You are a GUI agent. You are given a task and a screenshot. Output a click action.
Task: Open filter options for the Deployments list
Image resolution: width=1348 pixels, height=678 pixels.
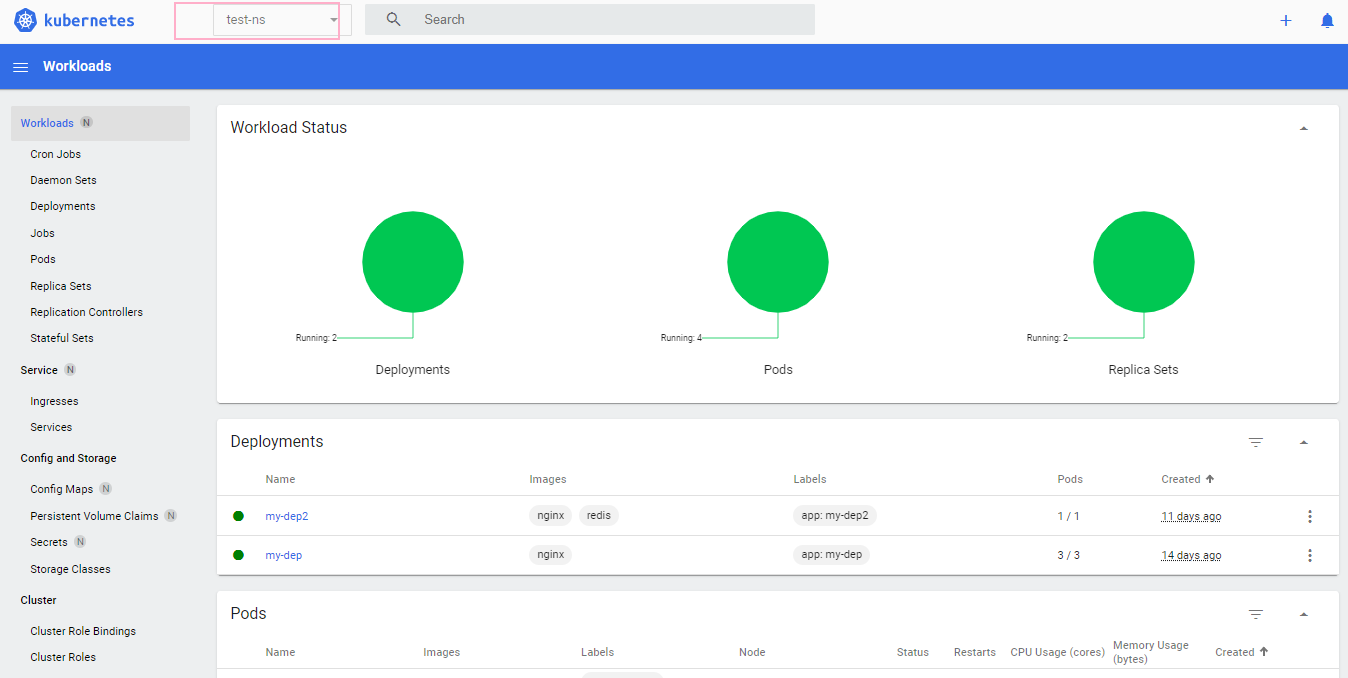1256,441
